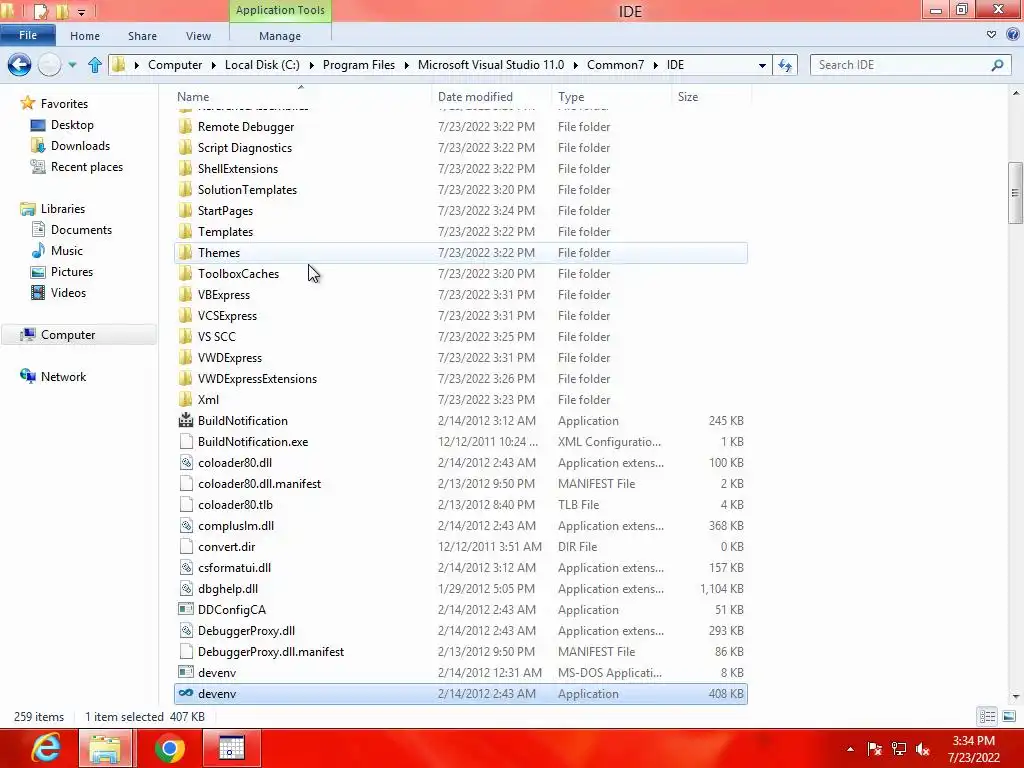Screen dimensions: 1024x768
Task: Click the dbghelp.dll file icon
Action: click(x=186, y=588)
